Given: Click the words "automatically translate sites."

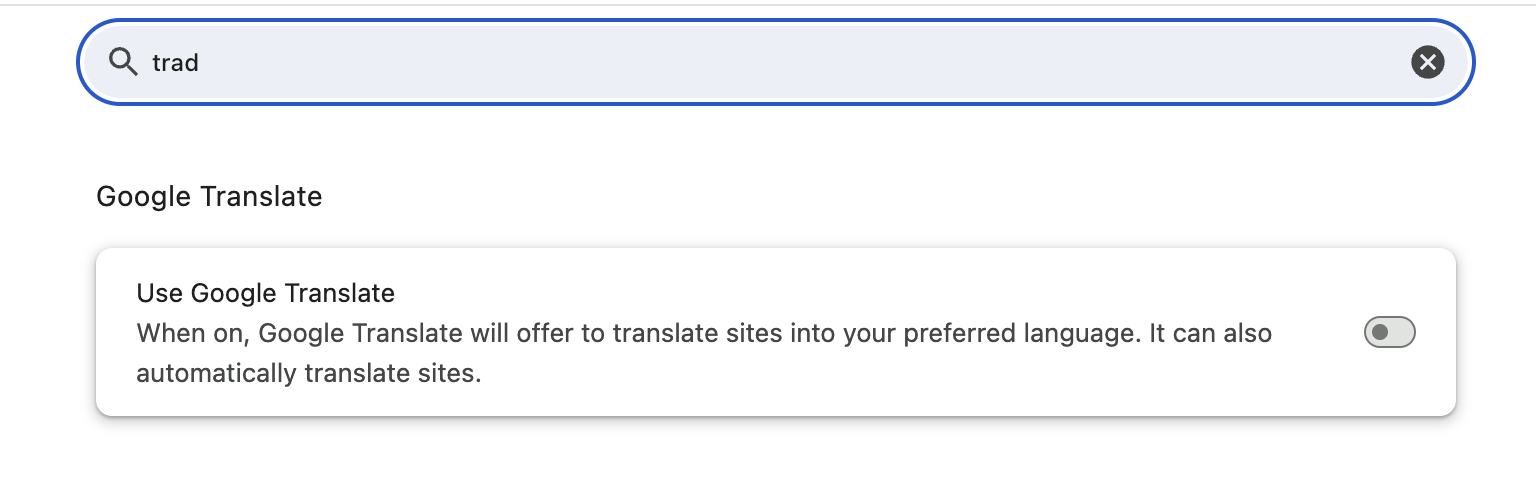Looking at the screenshot, I should tap(309, 375).
